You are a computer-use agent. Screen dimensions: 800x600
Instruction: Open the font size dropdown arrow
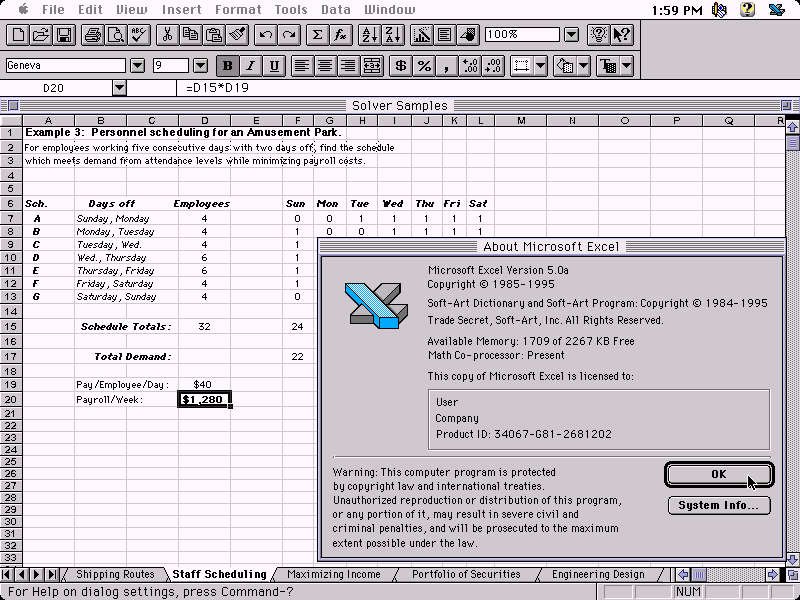(201, 65)
